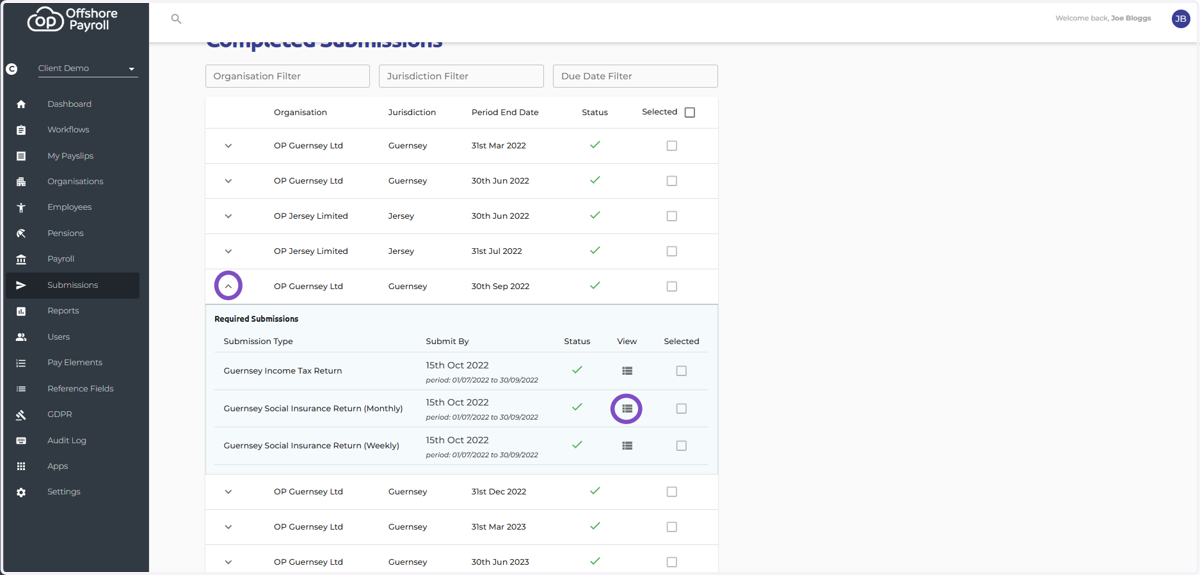This screenshot has height=575, width=1200.
Task: Click the Offshore Payroll logo
Action: click(72, 19)
